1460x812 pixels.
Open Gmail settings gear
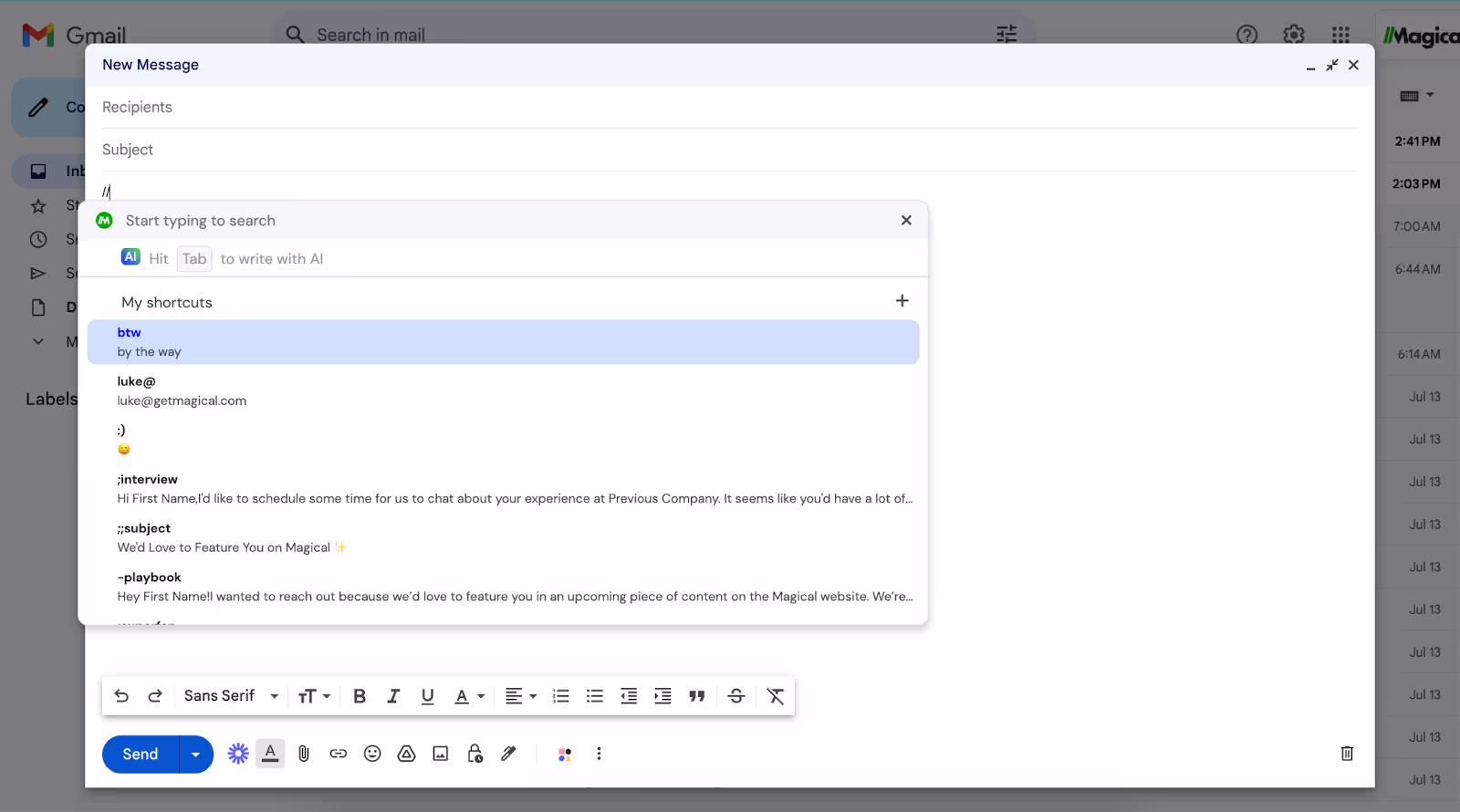(x=1294, y=35)
